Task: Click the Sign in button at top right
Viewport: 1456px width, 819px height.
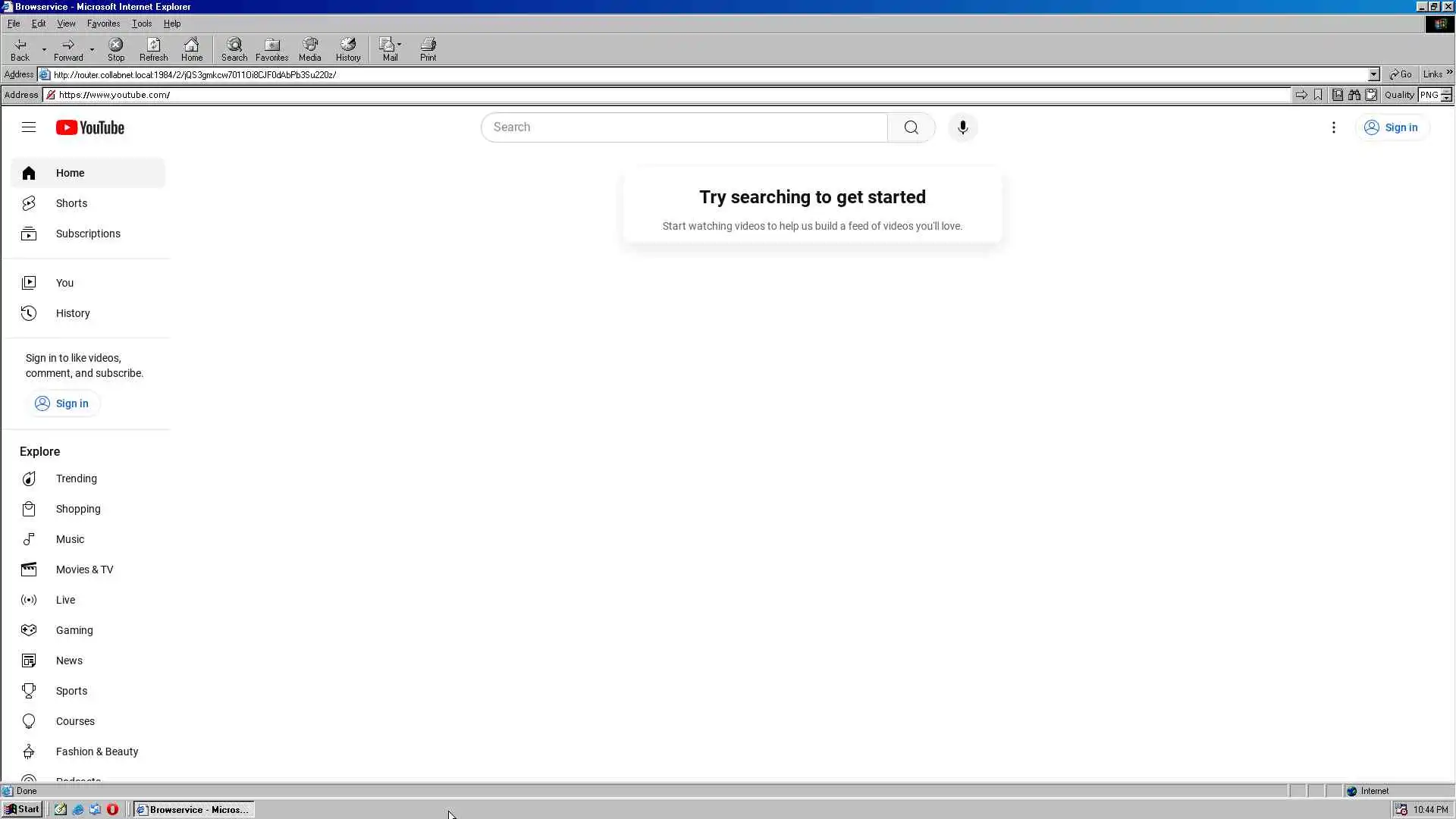Action: click(1392, 127)
